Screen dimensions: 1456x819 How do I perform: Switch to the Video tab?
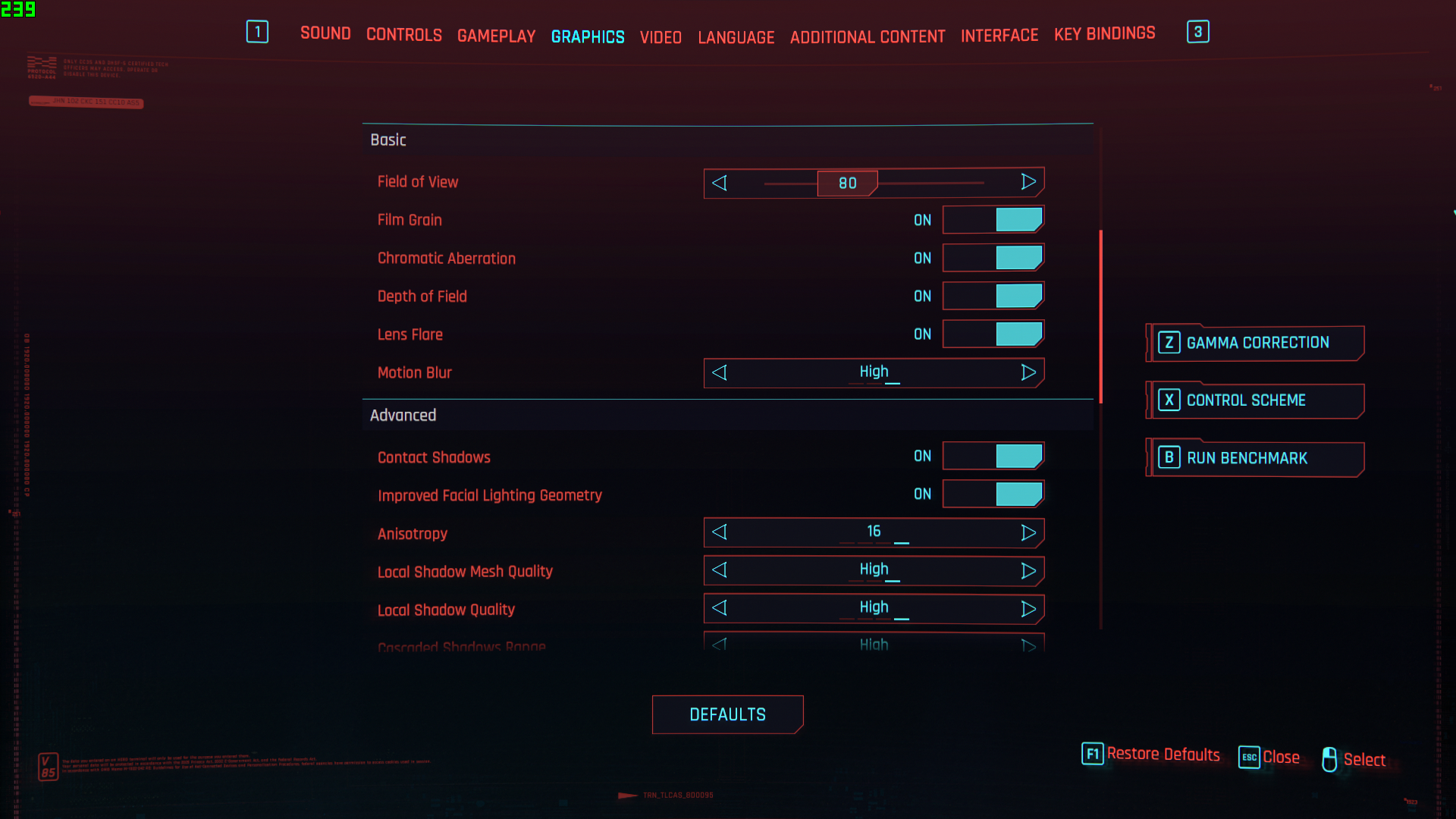coord(660,37)
